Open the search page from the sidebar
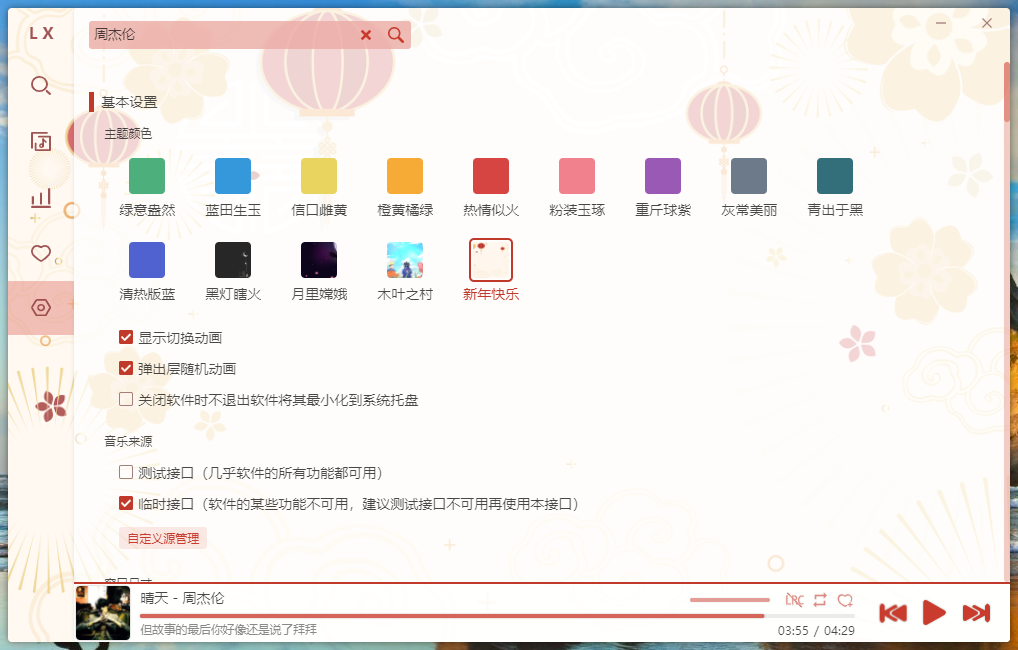Screen dimensions: 1018x650 point(40,86)
